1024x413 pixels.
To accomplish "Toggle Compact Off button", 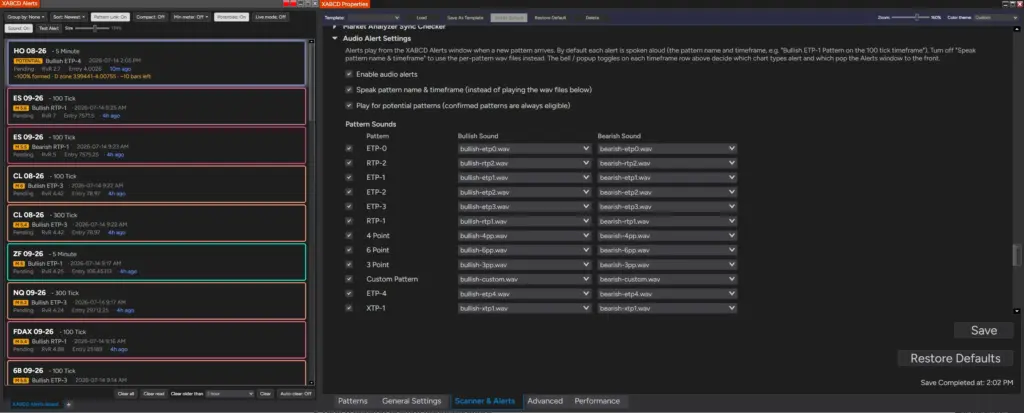I will (x=150, y=17).
